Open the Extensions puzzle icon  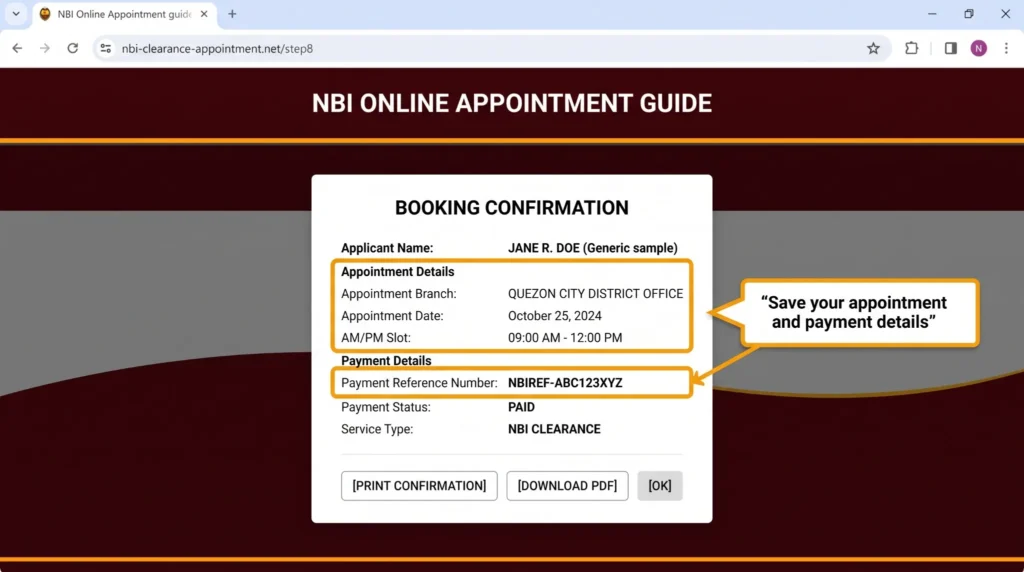[911, 48]
